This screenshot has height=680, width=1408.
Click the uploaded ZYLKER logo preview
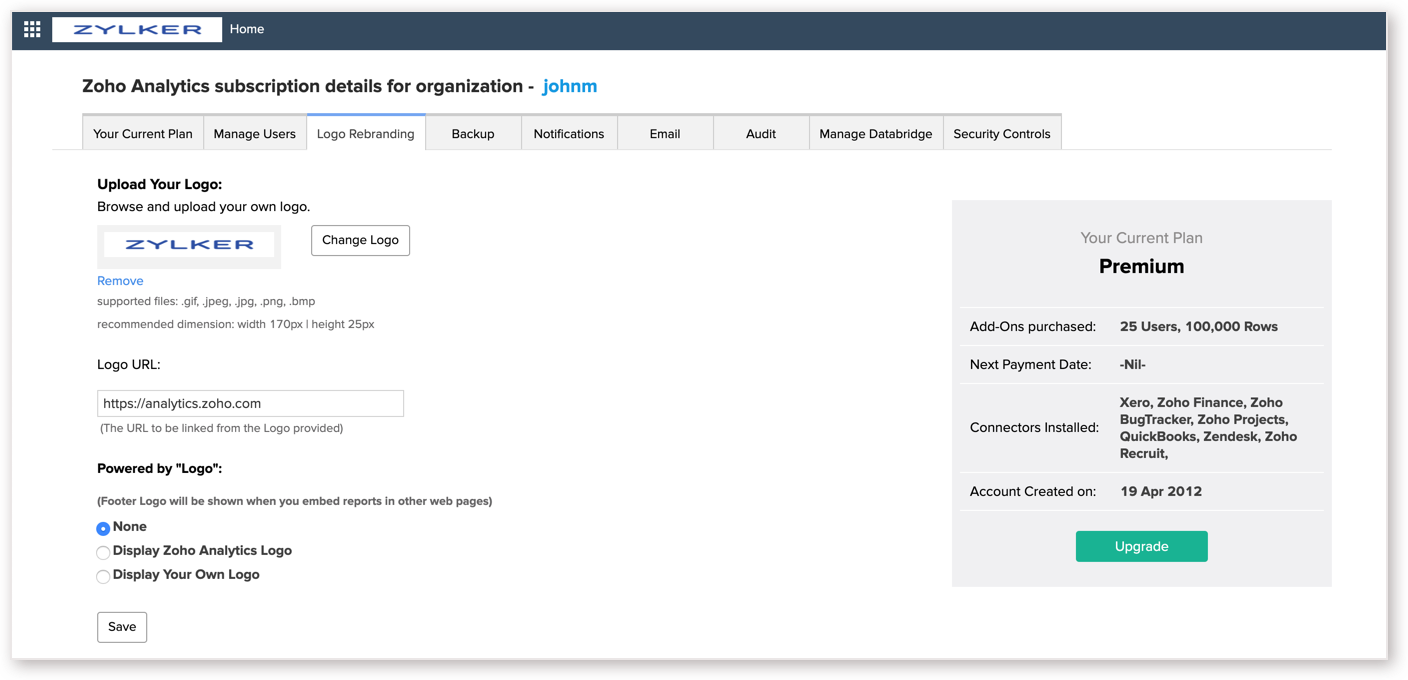click(x=189, y=245)
